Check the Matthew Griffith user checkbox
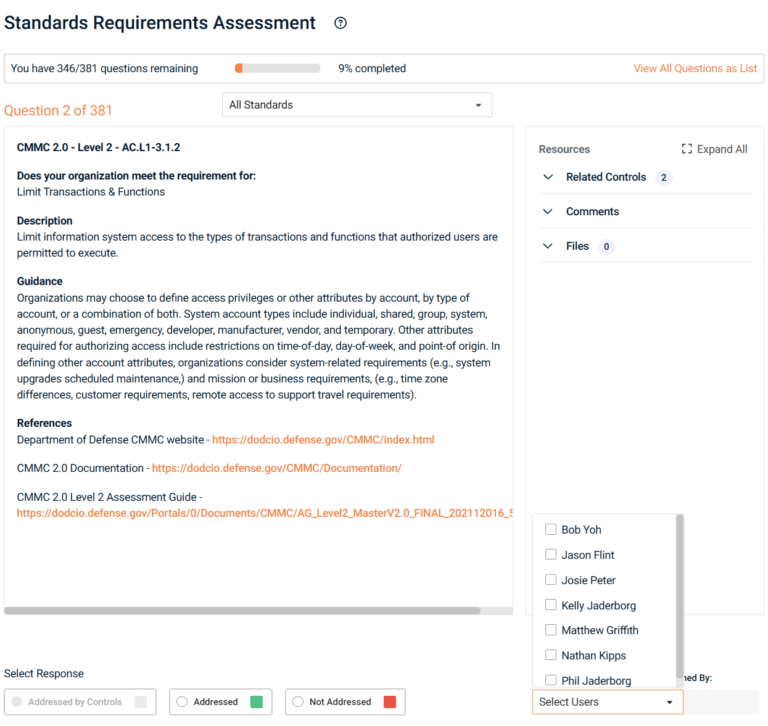768x726 pixels. coord(551,629)
